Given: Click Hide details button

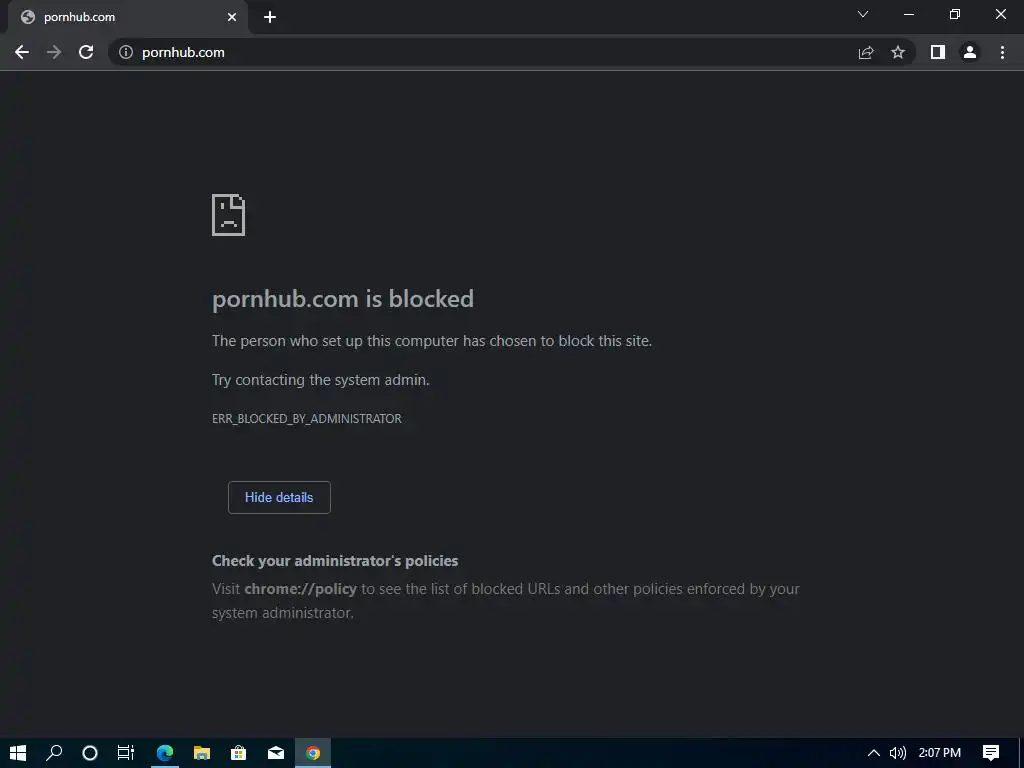Looking at the screenshot, I should [279, 498].
